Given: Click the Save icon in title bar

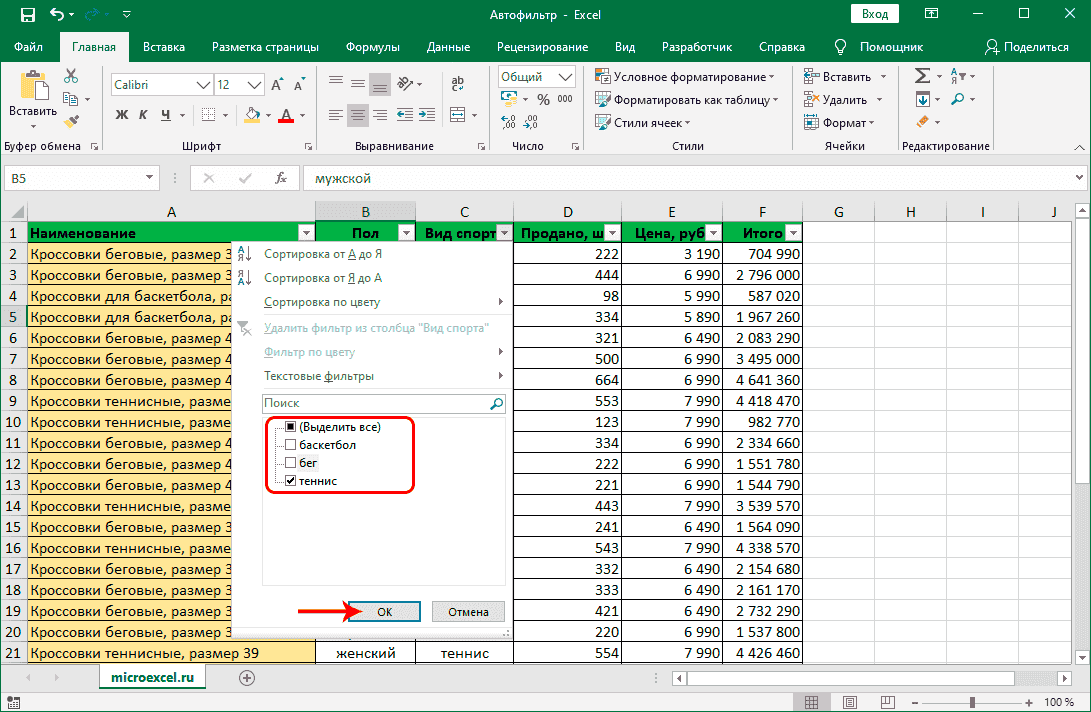Looking at the screenshot, I should point(27,15).
